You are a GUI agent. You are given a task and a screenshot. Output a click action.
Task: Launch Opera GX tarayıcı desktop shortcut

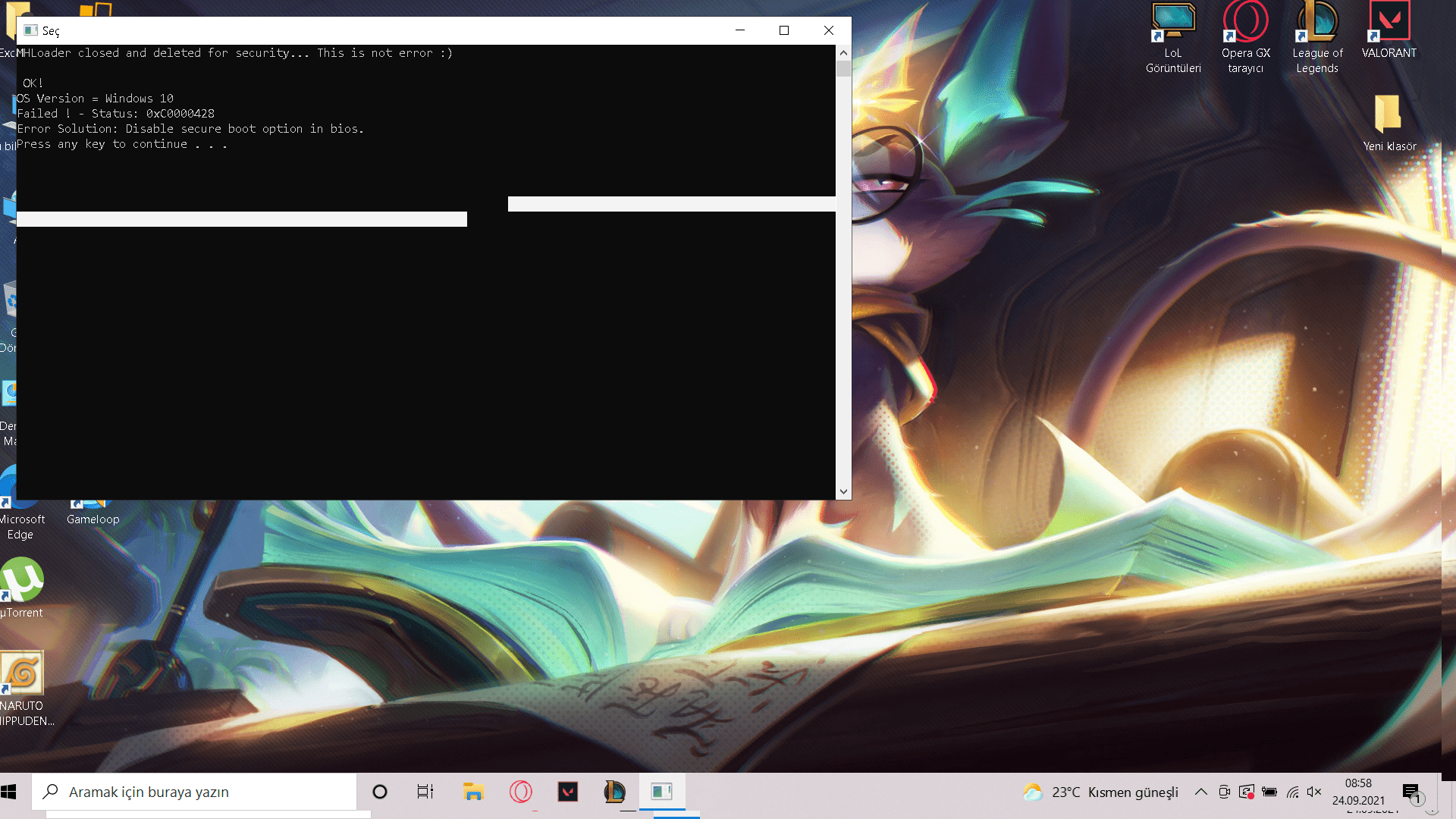[1245, 37]
